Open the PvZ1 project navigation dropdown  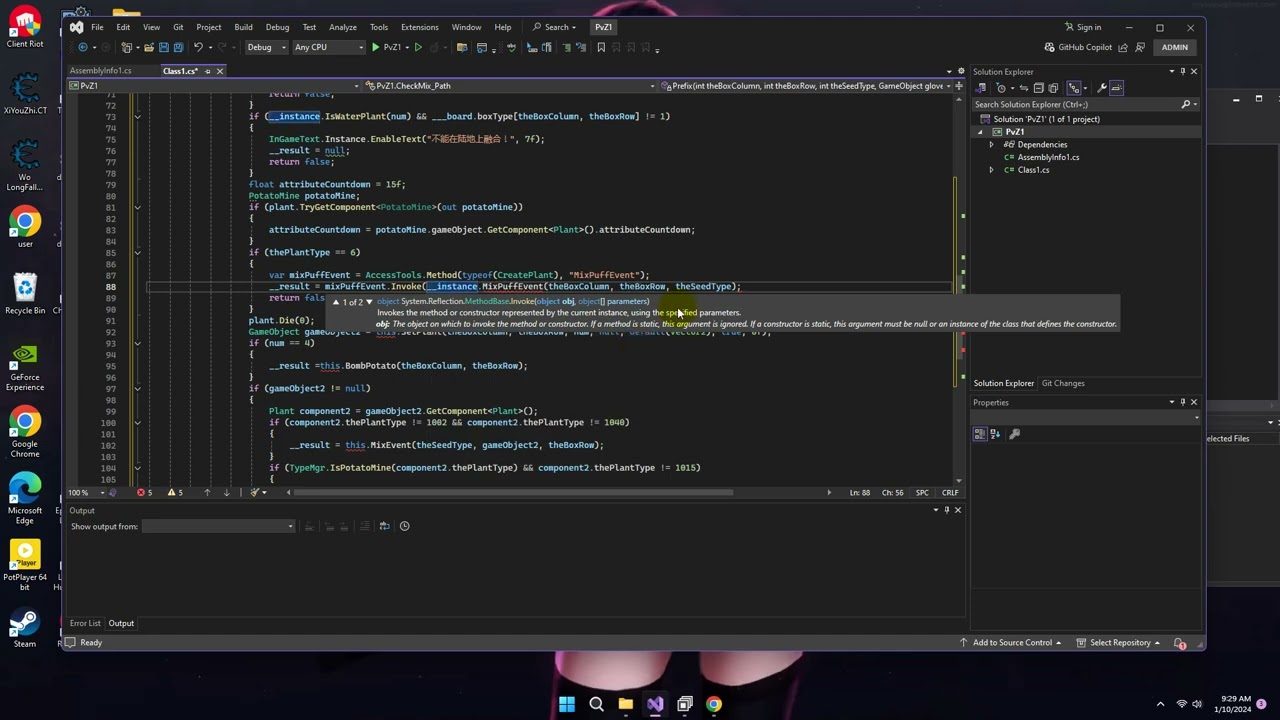214,86
